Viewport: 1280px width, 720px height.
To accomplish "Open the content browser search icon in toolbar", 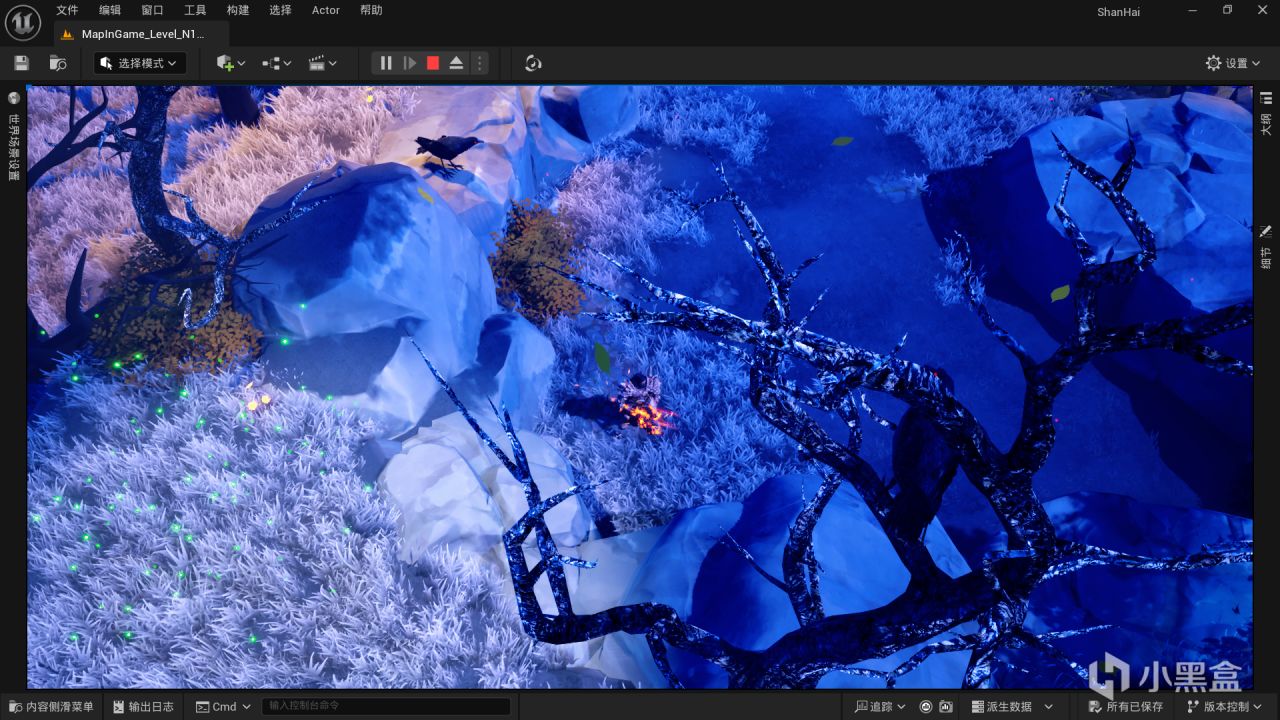I will click(x=58, y=63).
